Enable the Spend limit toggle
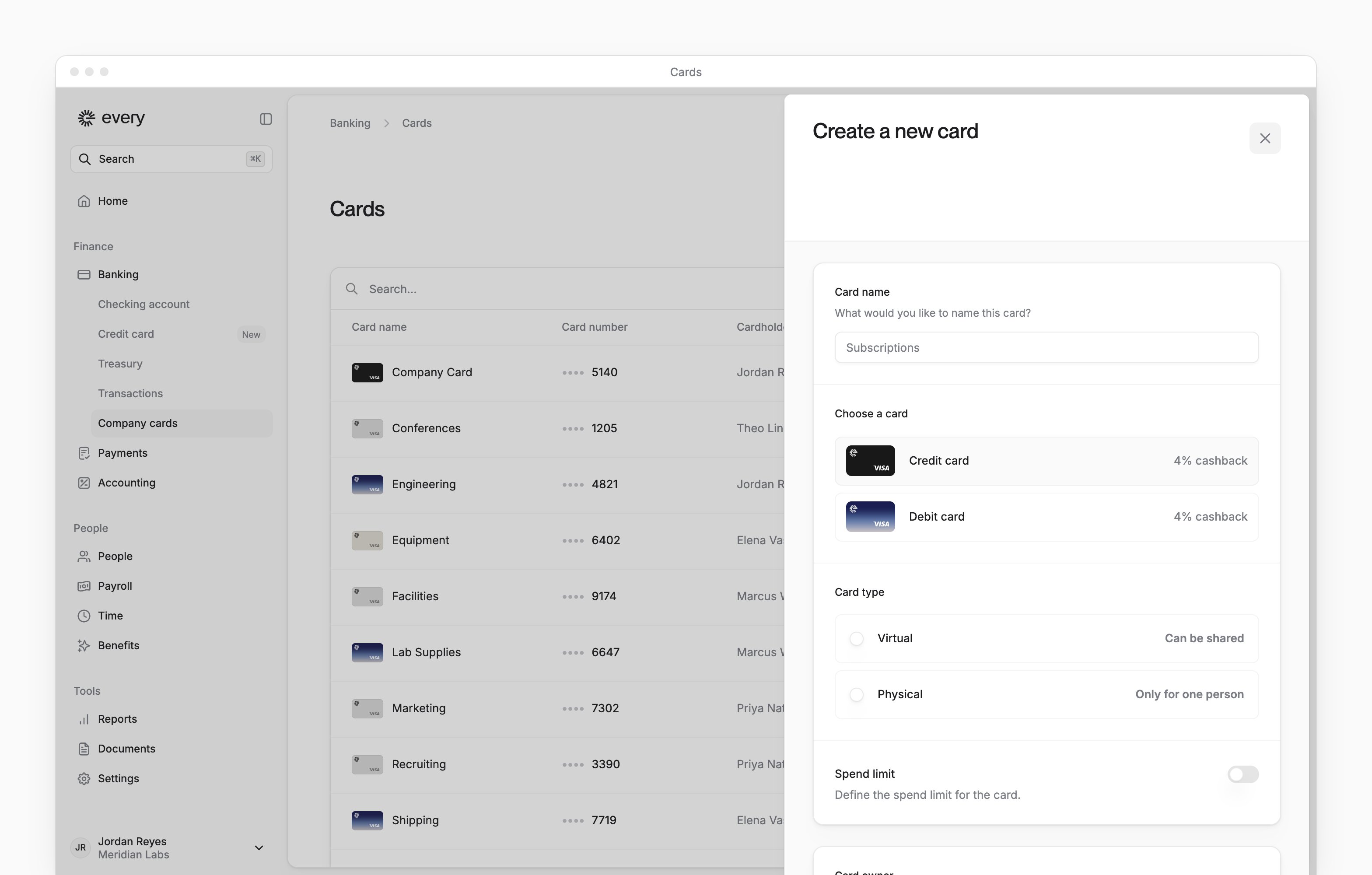This screenshot has width=1372, height=875. [x=1242, y=773]
